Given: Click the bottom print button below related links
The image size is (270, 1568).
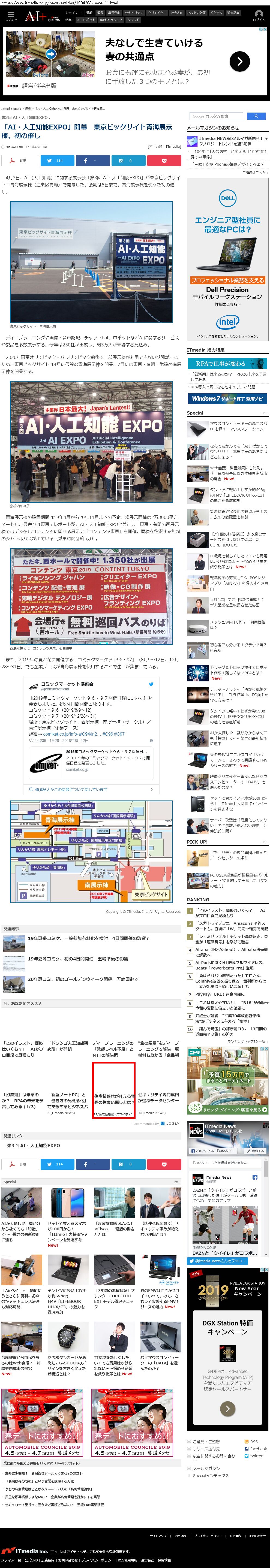Looking at the screenshot, I should tap(20, 1164).
